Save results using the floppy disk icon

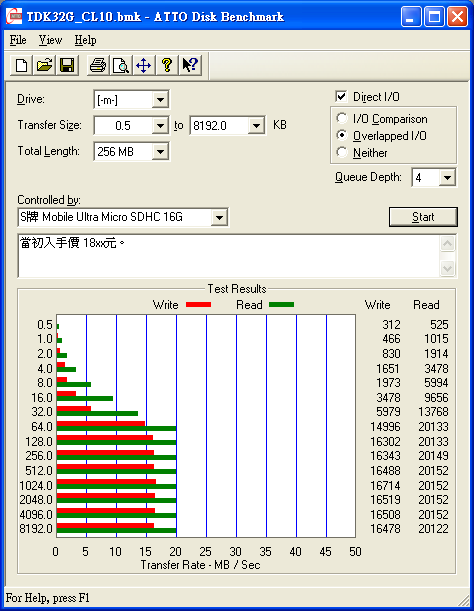(x=67, y=65)
